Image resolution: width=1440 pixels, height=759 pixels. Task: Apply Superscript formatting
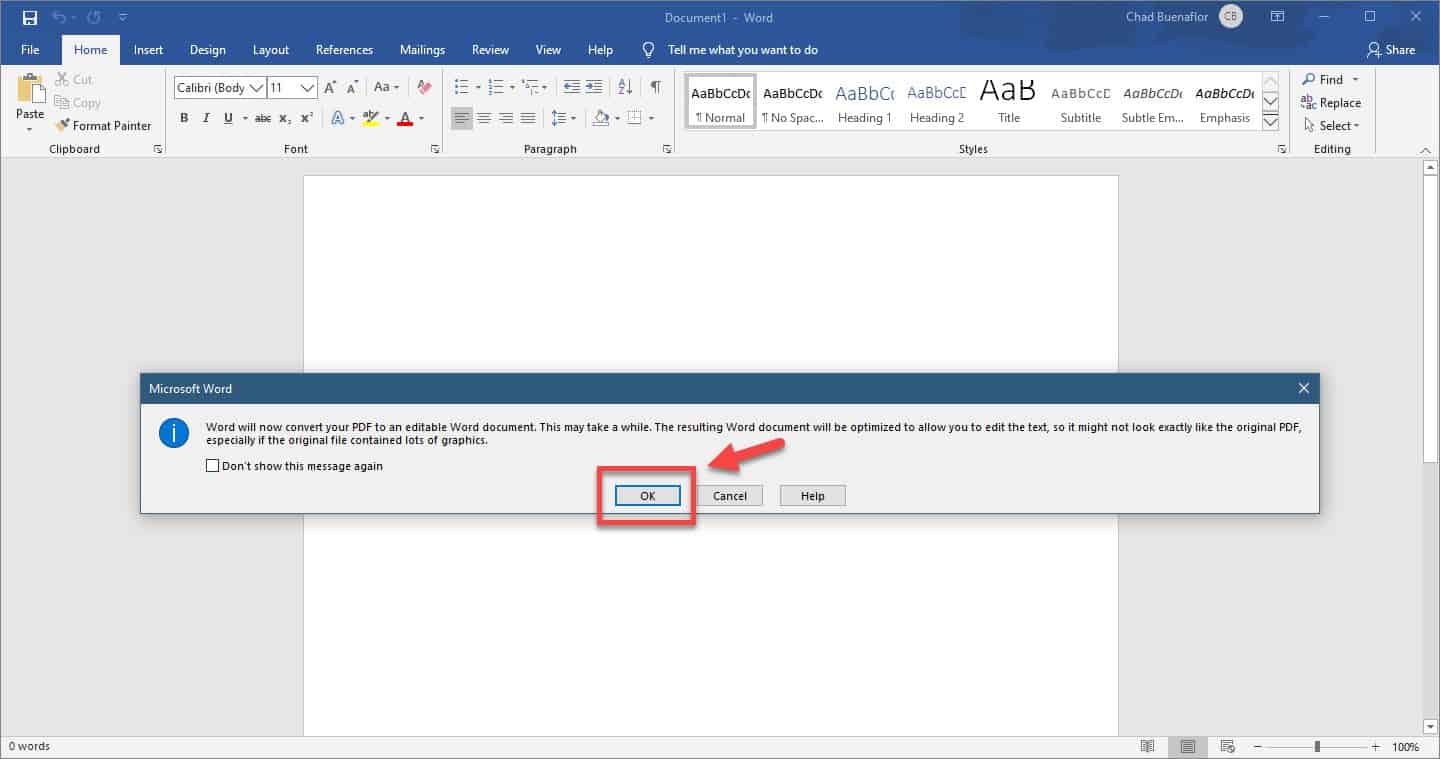point(307,118)
